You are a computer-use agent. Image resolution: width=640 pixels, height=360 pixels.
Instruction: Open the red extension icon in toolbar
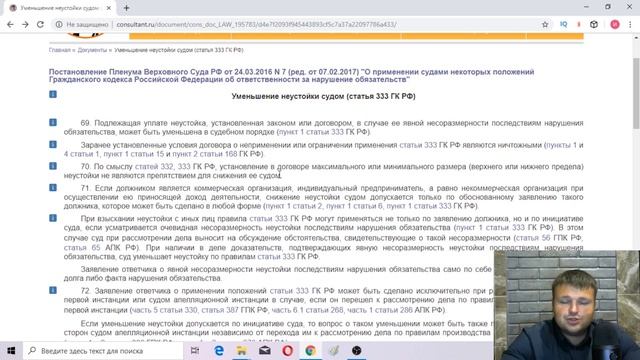[579, 24]
